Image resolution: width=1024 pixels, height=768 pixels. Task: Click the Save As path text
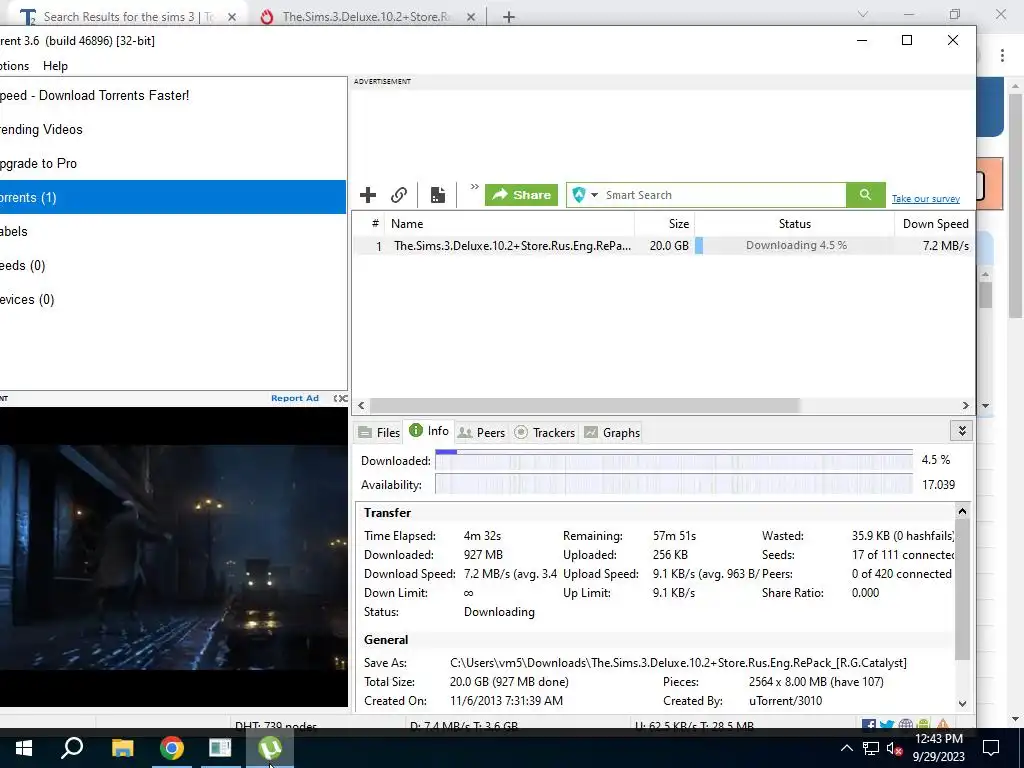(678, 663)
